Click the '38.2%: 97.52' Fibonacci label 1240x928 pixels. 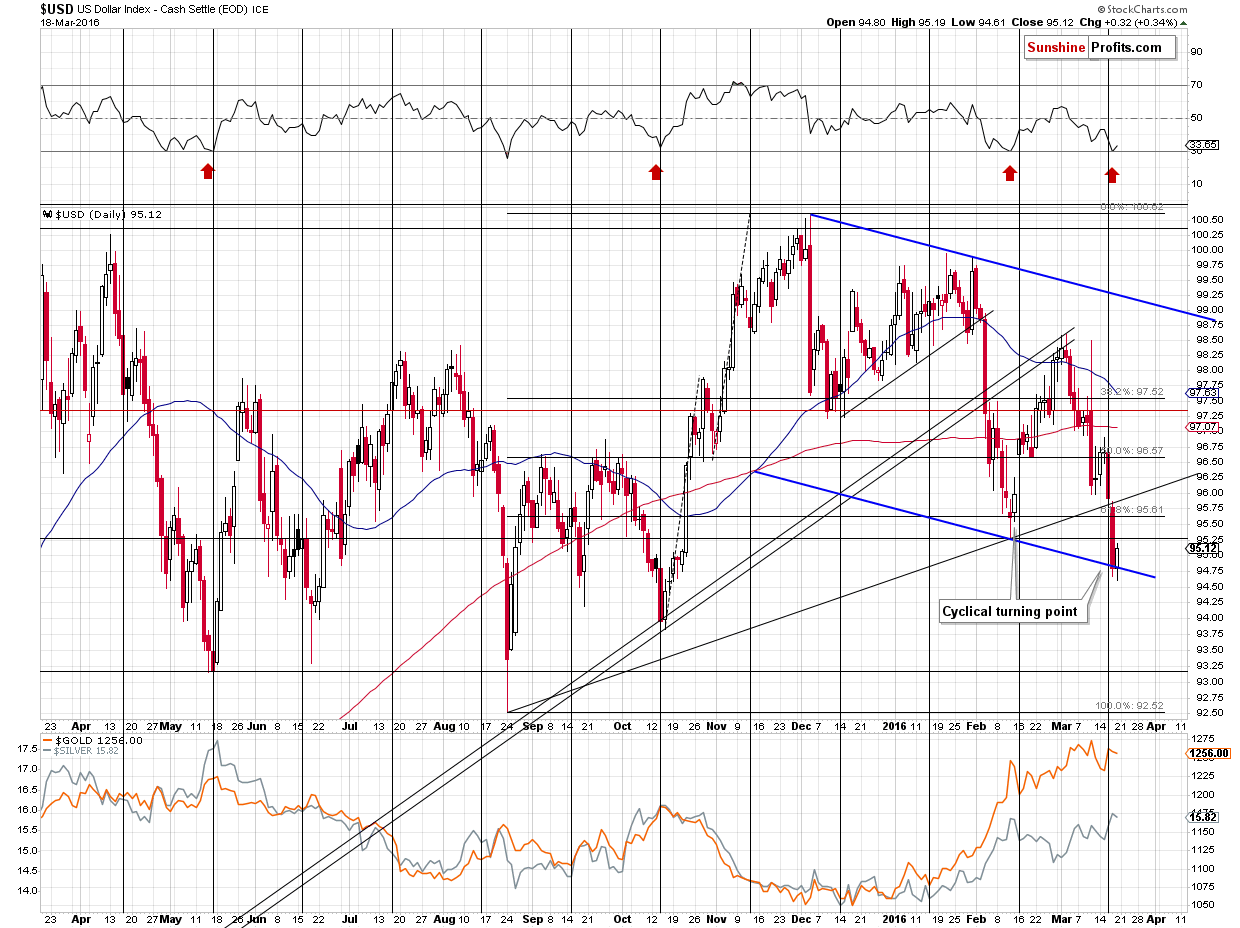click(x=1132, y=392)
